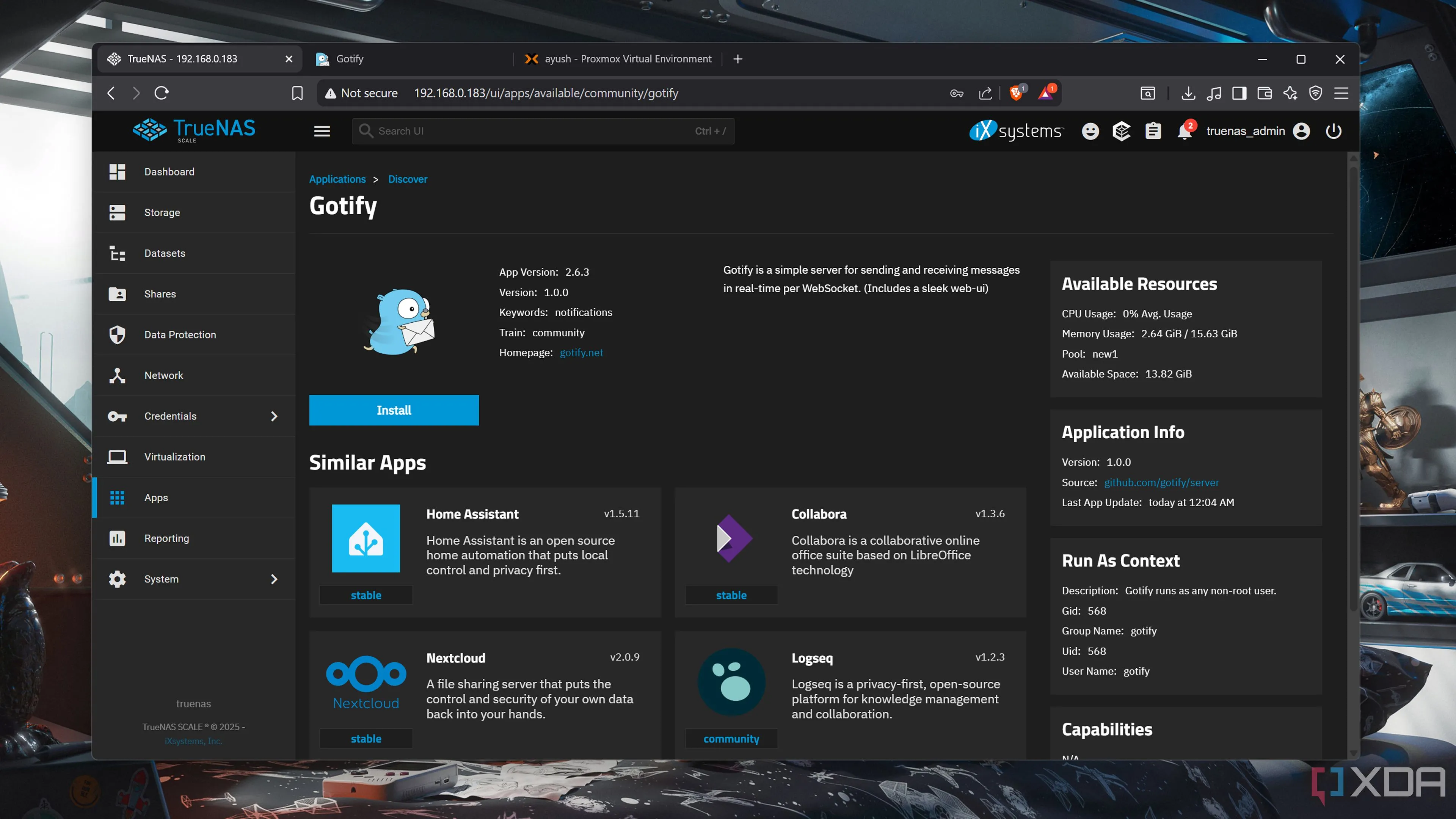
Task: Toggle the sidebar hamburger menu
Action: pos(322,131)
